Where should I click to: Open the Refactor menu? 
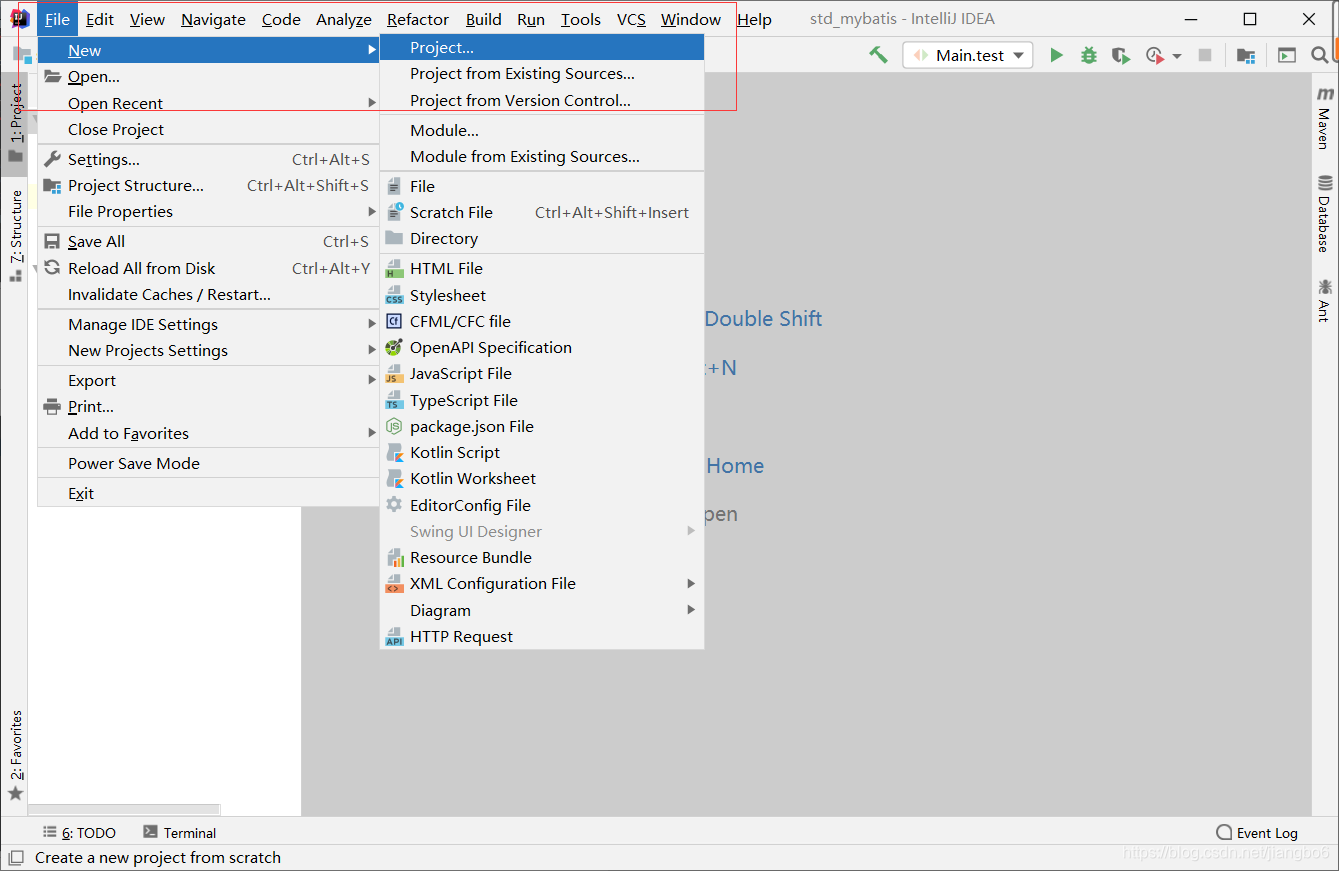pos(418,19)
